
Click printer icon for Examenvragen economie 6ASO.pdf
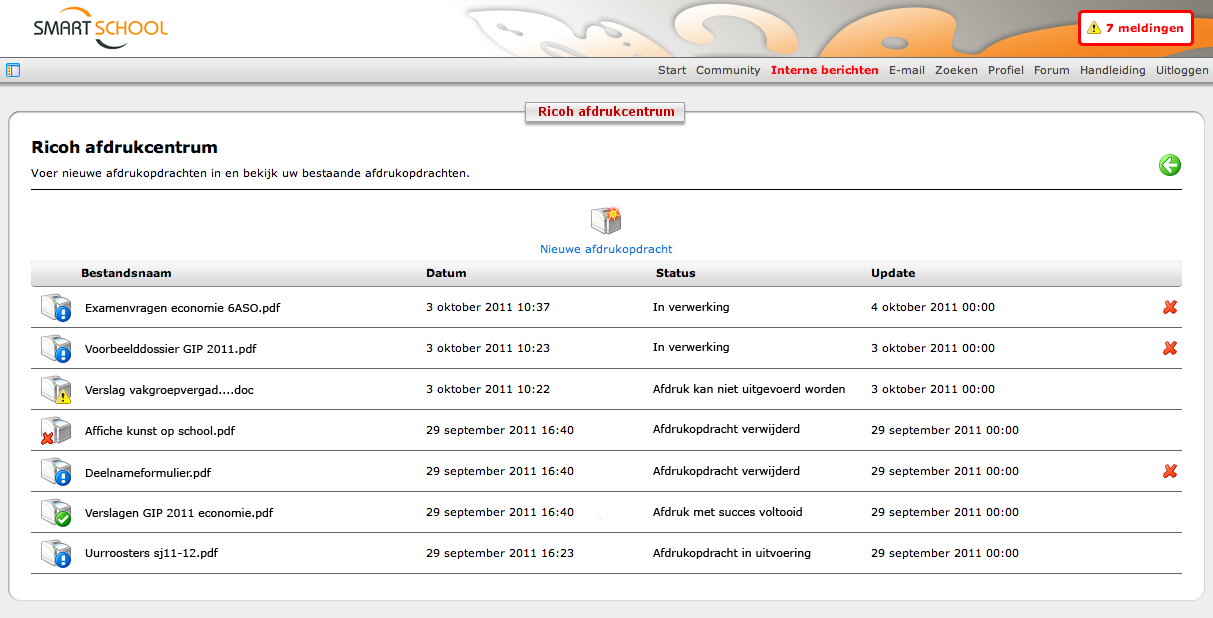(56, 307)
